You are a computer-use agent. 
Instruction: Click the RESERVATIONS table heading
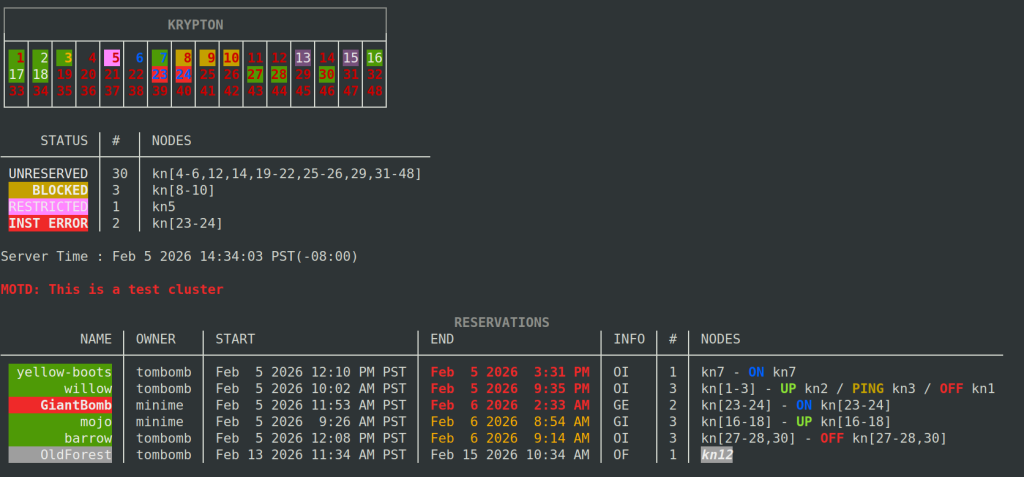pyautogui.click(x=501, y=322)
